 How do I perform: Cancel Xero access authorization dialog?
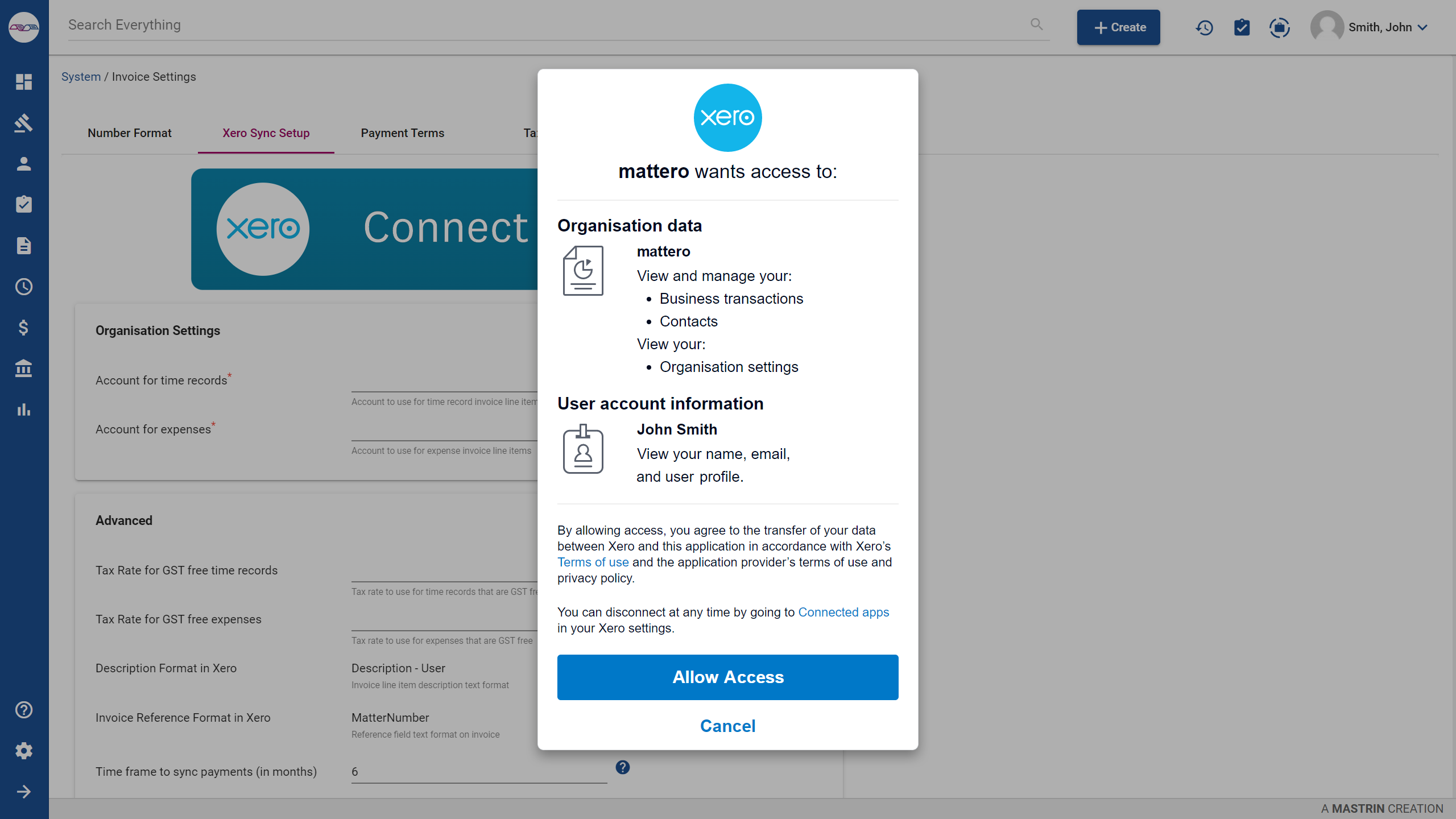pos(728,726)
